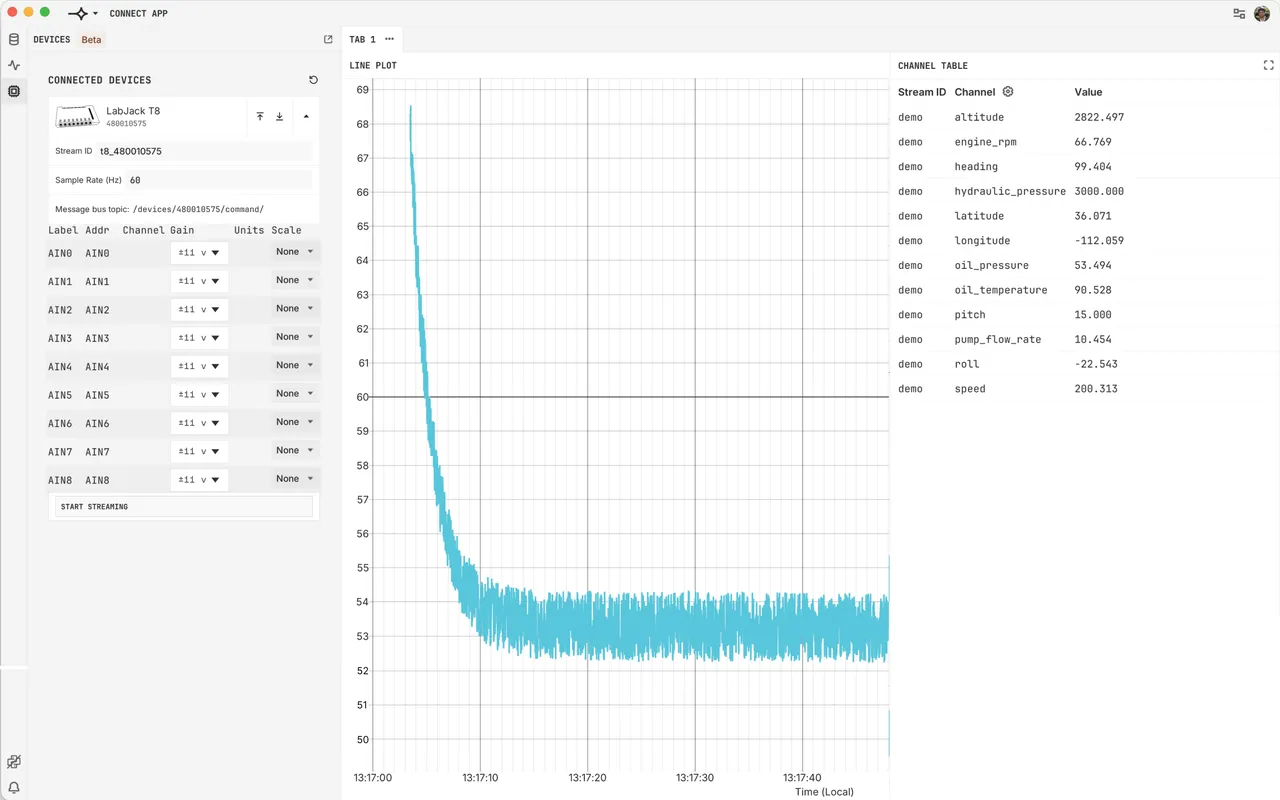The width and height of the screenshot is (1280, 800).
Task: Open the AIN1 gain dropdown
Action: tap(199, 281)
